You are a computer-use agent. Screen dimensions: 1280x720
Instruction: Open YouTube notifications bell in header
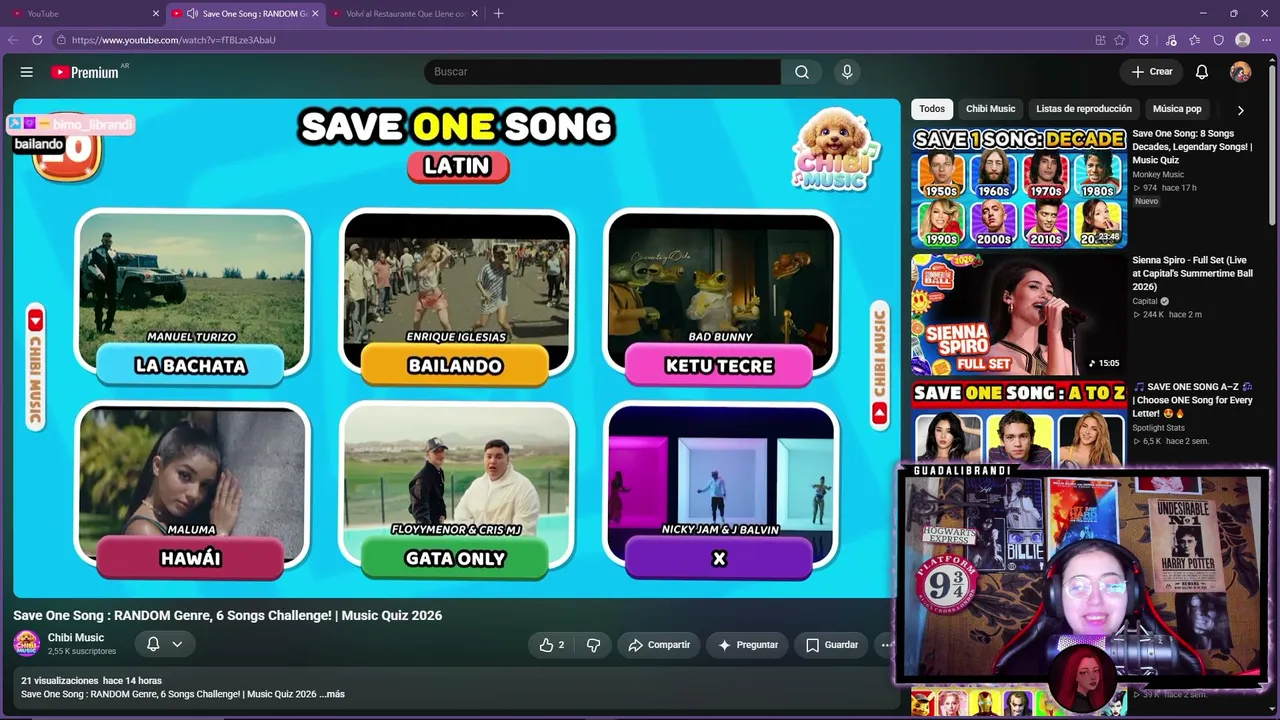click(1202, 72)
